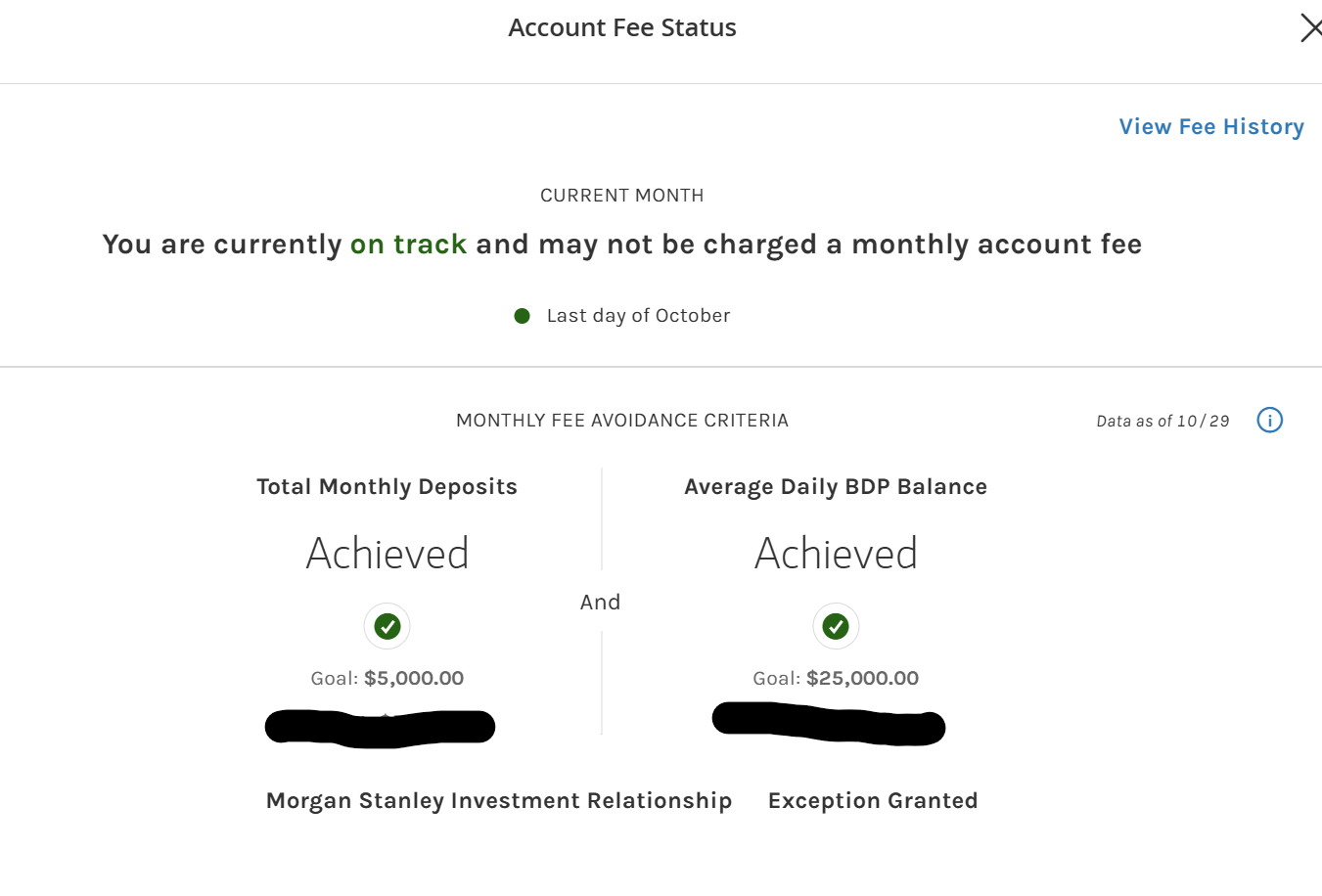Click the CURRENT MONTH label
This screenshot has height=896, width=1322.
(x=622, y=196)
